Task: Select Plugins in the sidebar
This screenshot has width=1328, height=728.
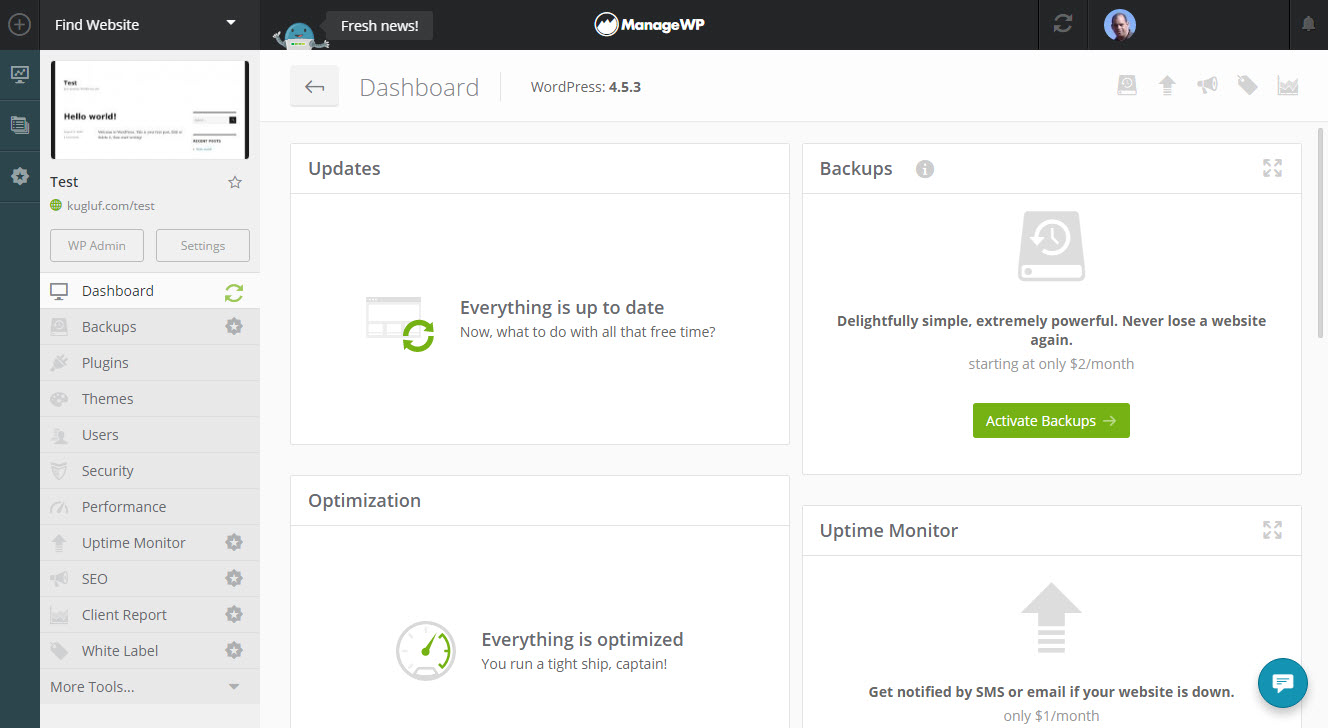Action: 105,363
